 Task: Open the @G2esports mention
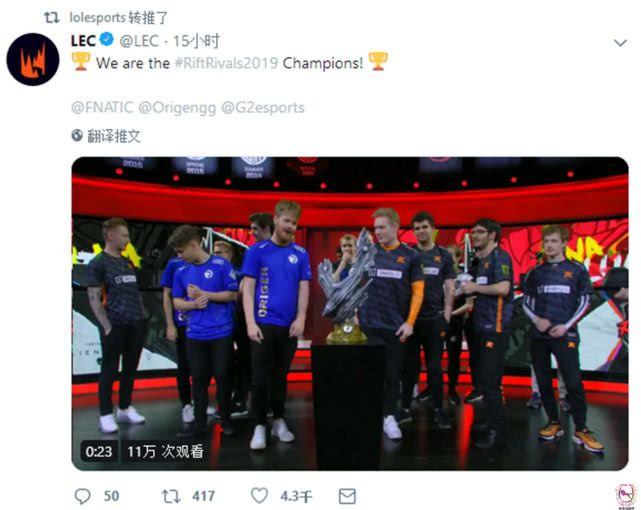point(263,107)
